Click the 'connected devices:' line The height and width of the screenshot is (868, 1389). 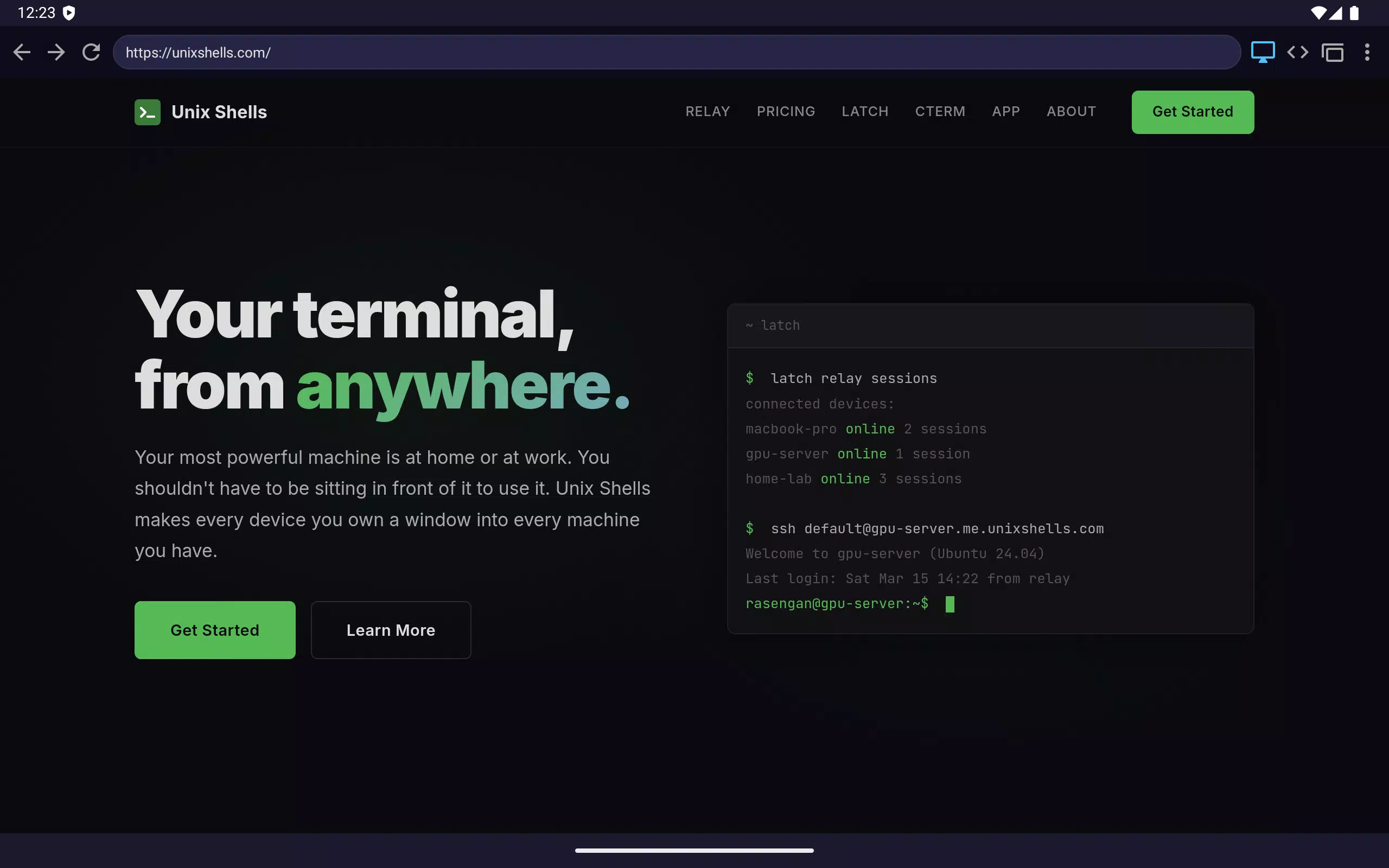820,404
